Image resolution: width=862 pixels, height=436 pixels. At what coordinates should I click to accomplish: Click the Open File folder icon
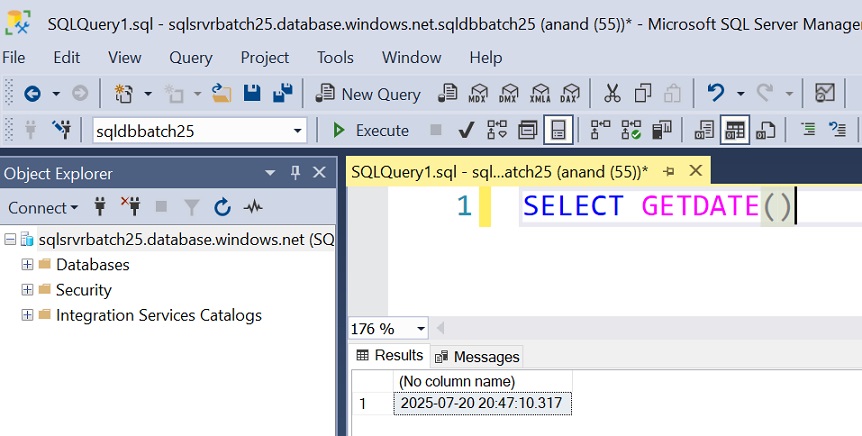click(x=222, y=93)
